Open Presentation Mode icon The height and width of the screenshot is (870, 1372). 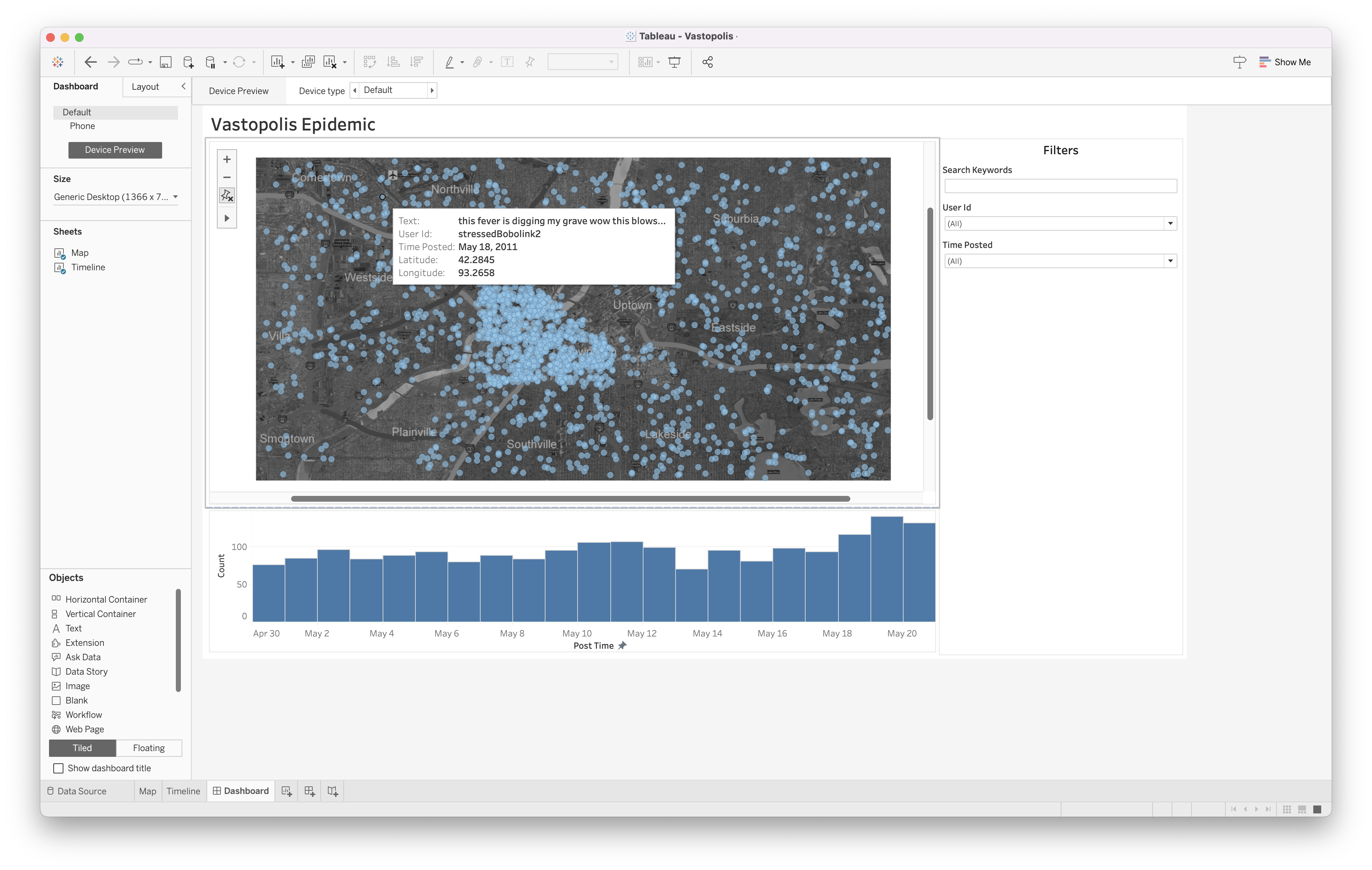[x=674, y=62]
